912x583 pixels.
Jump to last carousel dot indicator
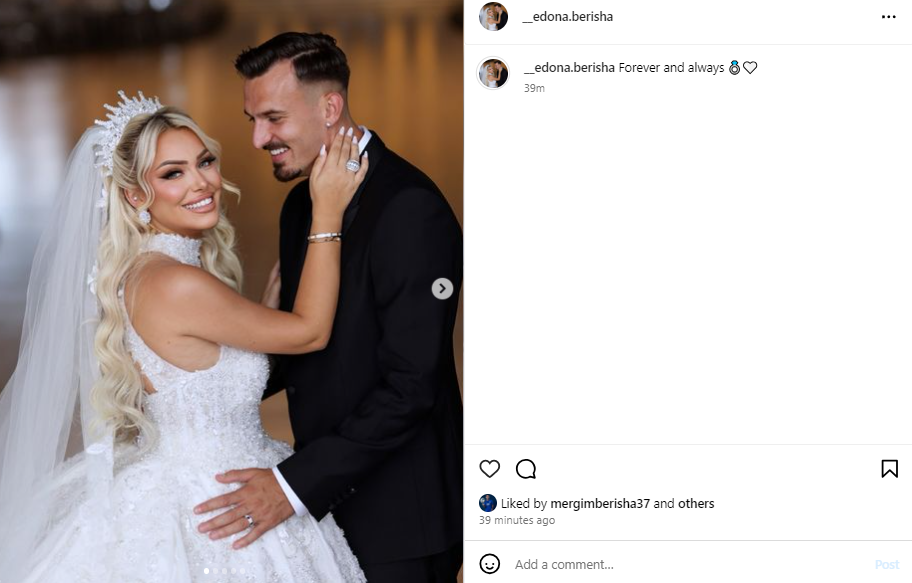pyautogui.click(x=243, y=571)
